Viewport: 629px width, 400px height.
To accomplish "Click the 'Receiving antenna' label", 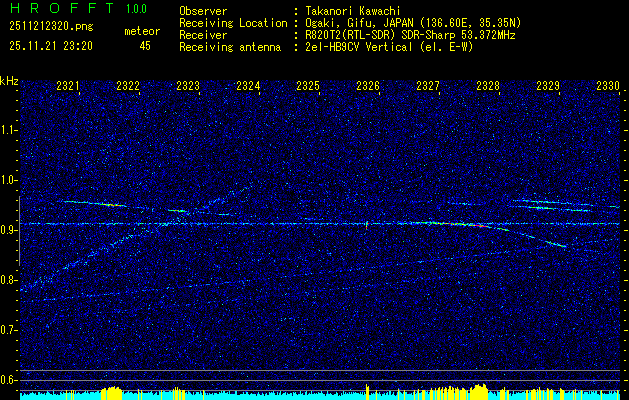I will point(230,47).
